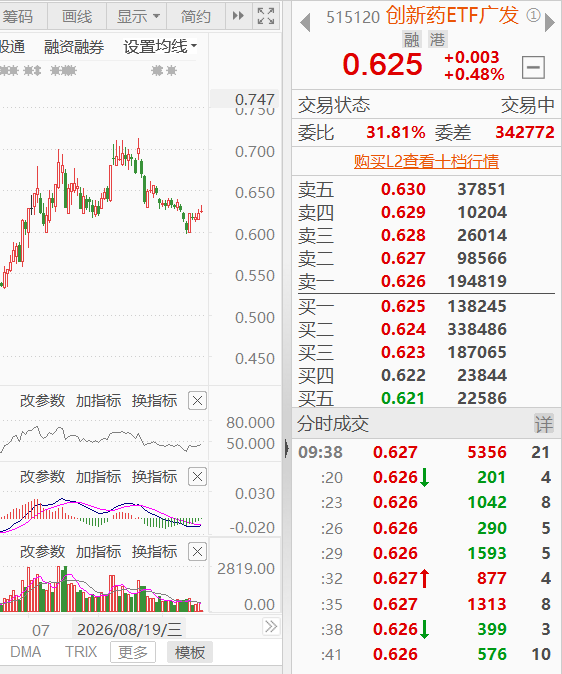
Task: Click the 港 badge under fund name
Action: [438, 40]
